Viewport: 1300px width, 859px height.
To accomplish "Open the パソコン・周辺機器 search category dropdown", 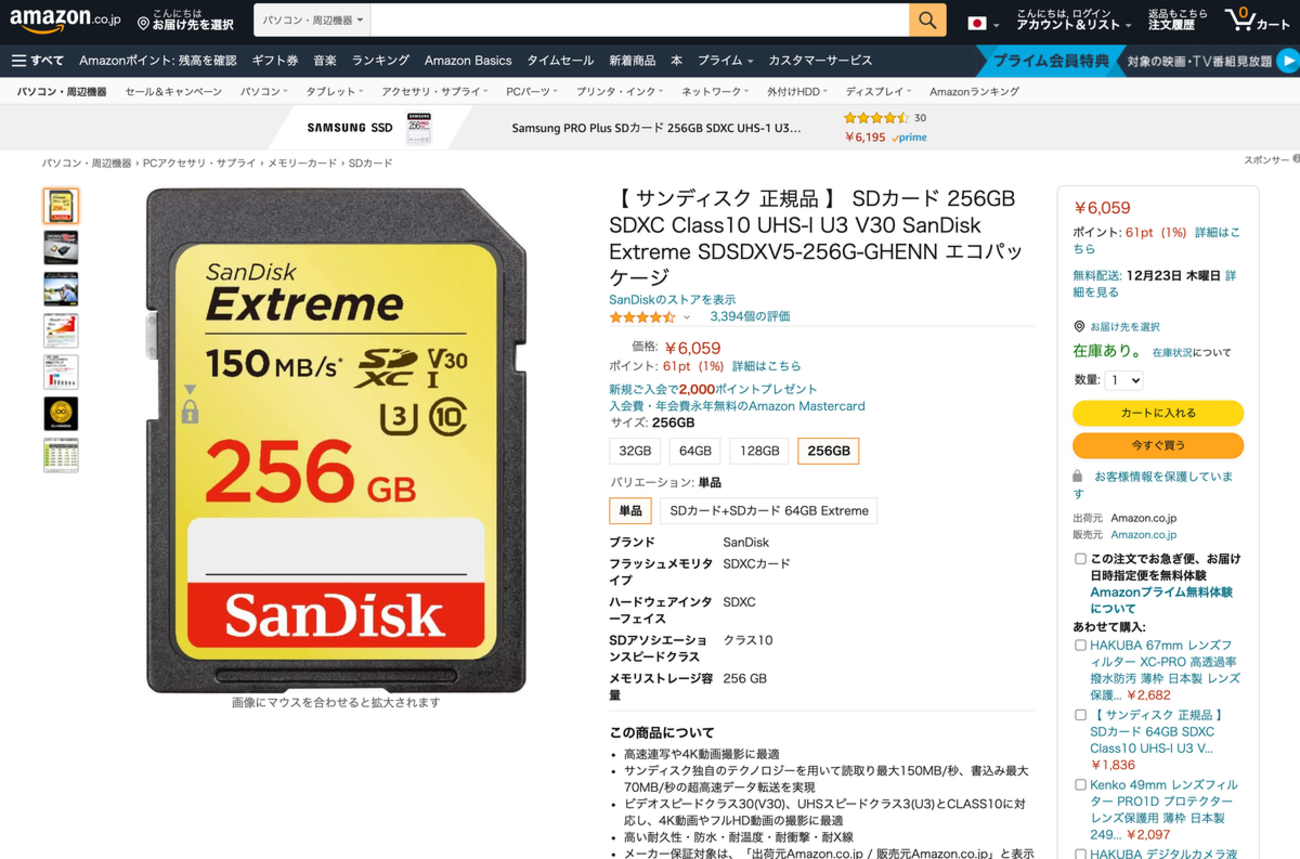I will point(313,20).
